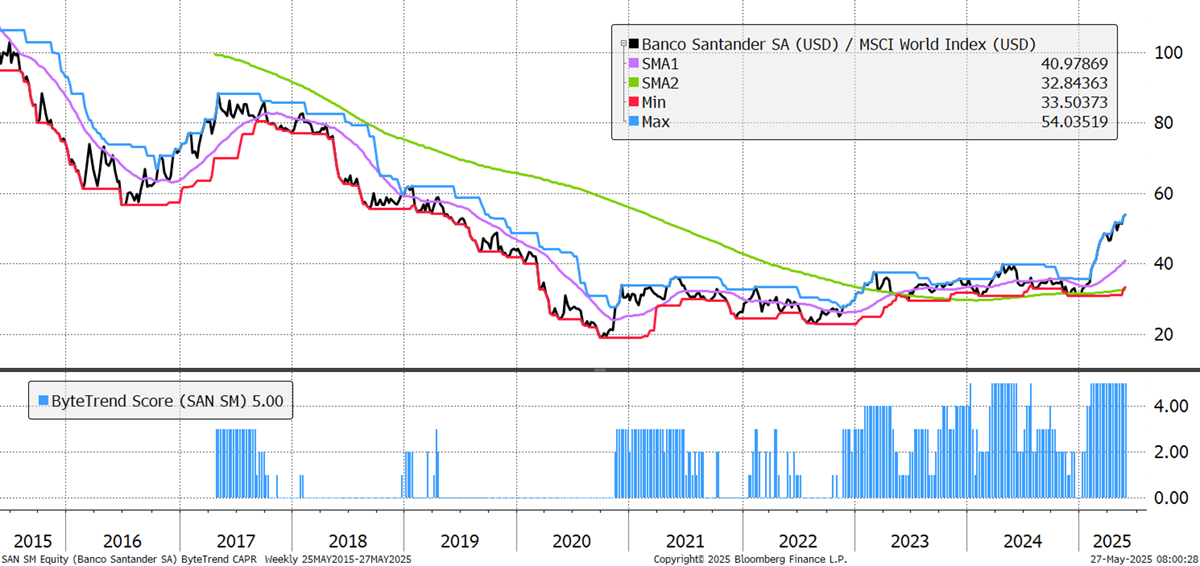The width and height of the screenshot is (1200, 566).
Task: Click the 2019 year label on the time axis
Action: [460, 541]
